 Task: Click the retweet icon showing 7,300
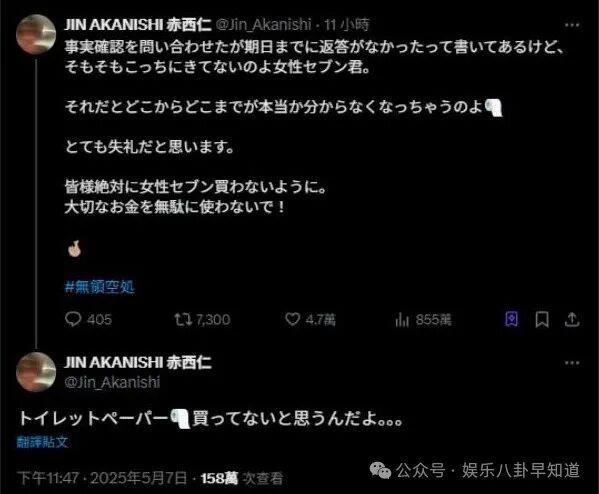pos(183,319)
